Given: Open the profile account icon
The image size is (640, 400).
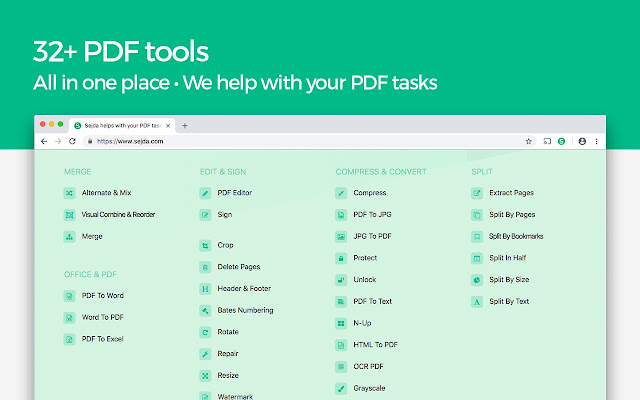Looking at the screenshot, I should [582, 141].
